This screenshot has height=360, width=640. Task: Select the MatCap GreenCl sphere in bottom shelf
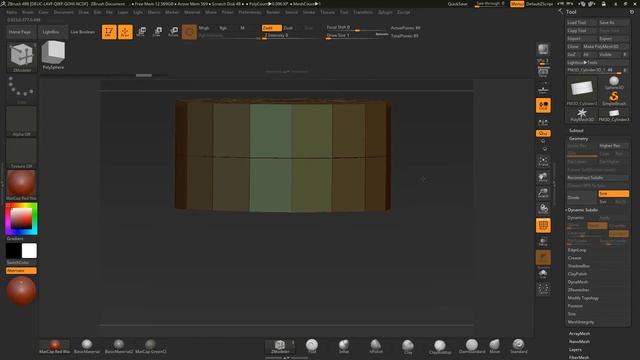(151, 346)
